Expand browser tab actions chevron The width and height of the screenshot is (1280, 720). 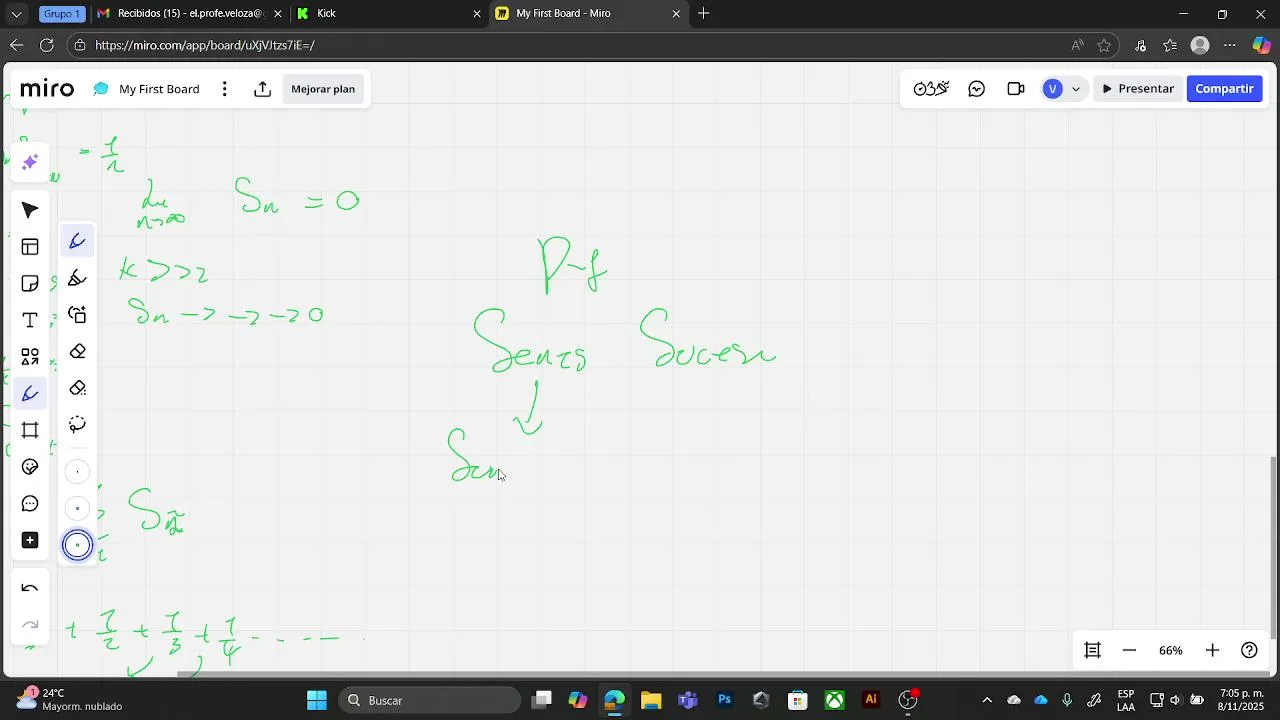[16, 13]
